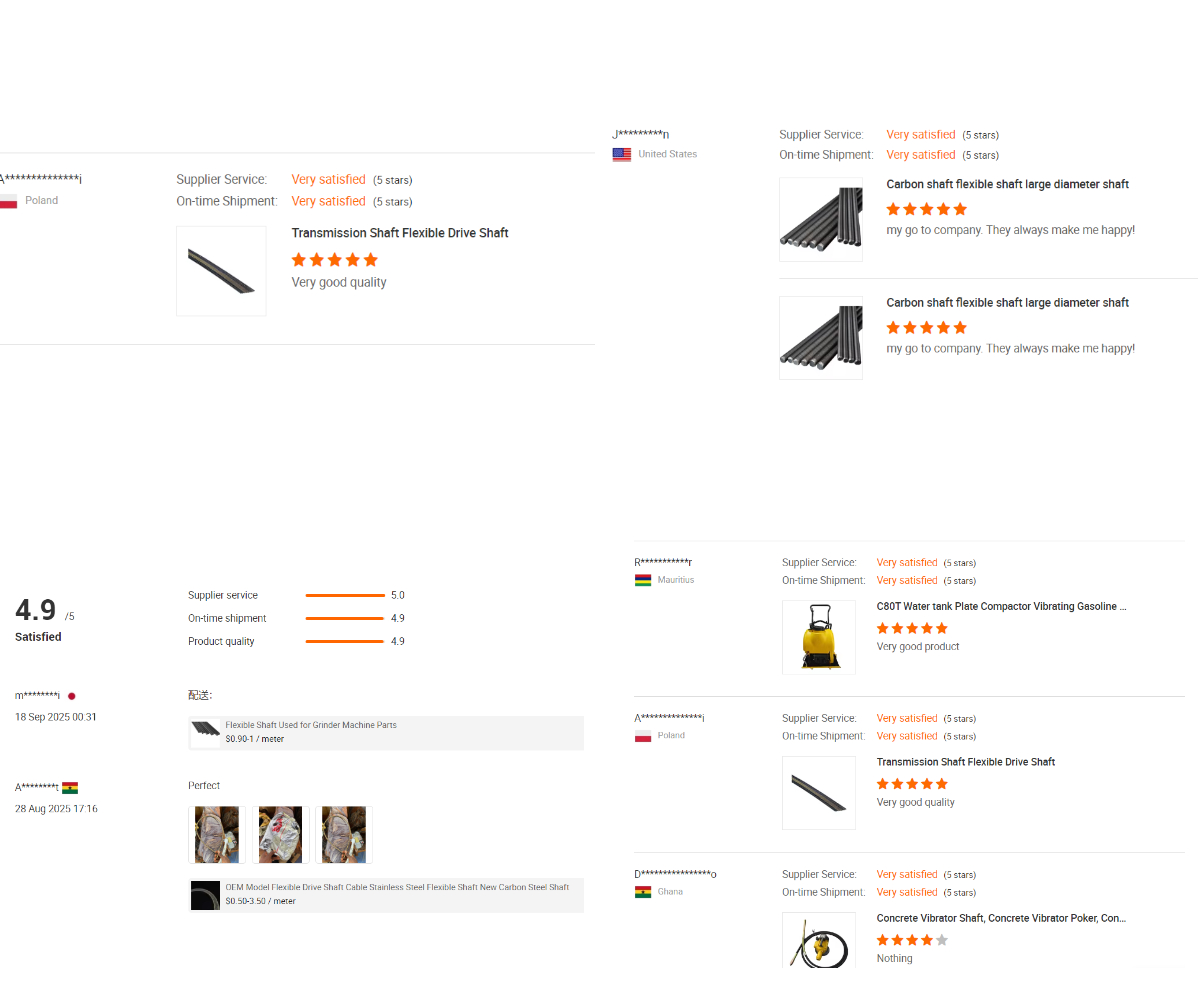Click the United States flag icon
Image resolution: width=1200 pixels, height=1000 pixels.
point(622,154)
